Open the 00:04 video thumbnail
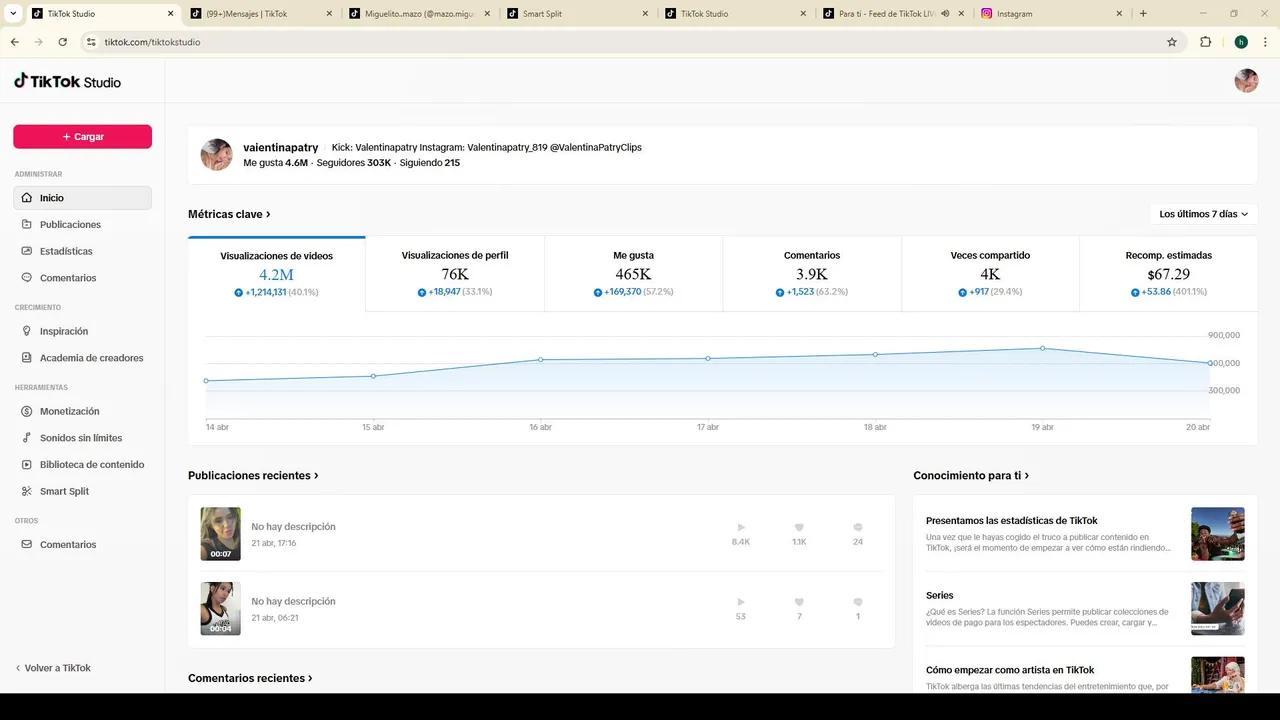 220,608
